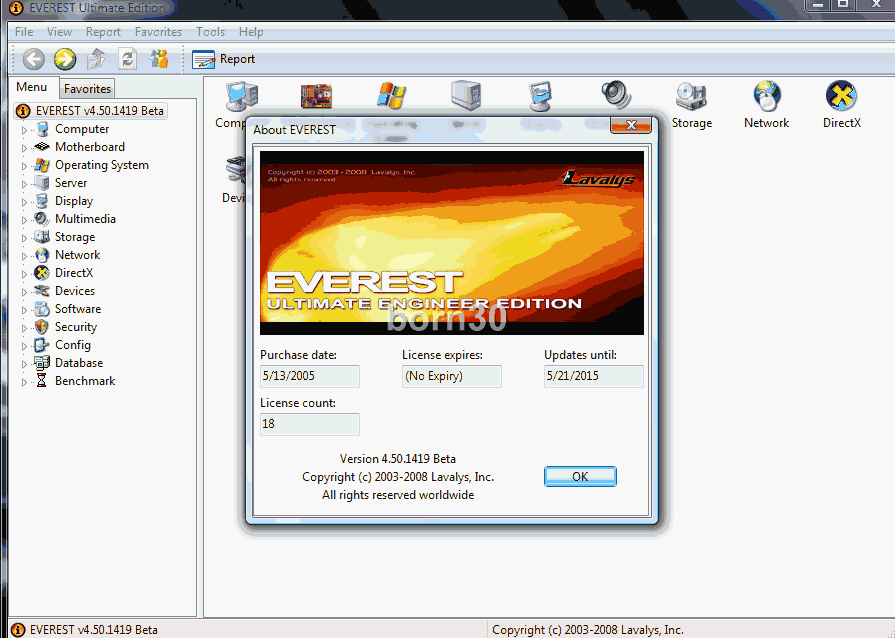895x638 pixels.
Task: Select Storage in the tree menu
Action: click(x=75, y=237)
